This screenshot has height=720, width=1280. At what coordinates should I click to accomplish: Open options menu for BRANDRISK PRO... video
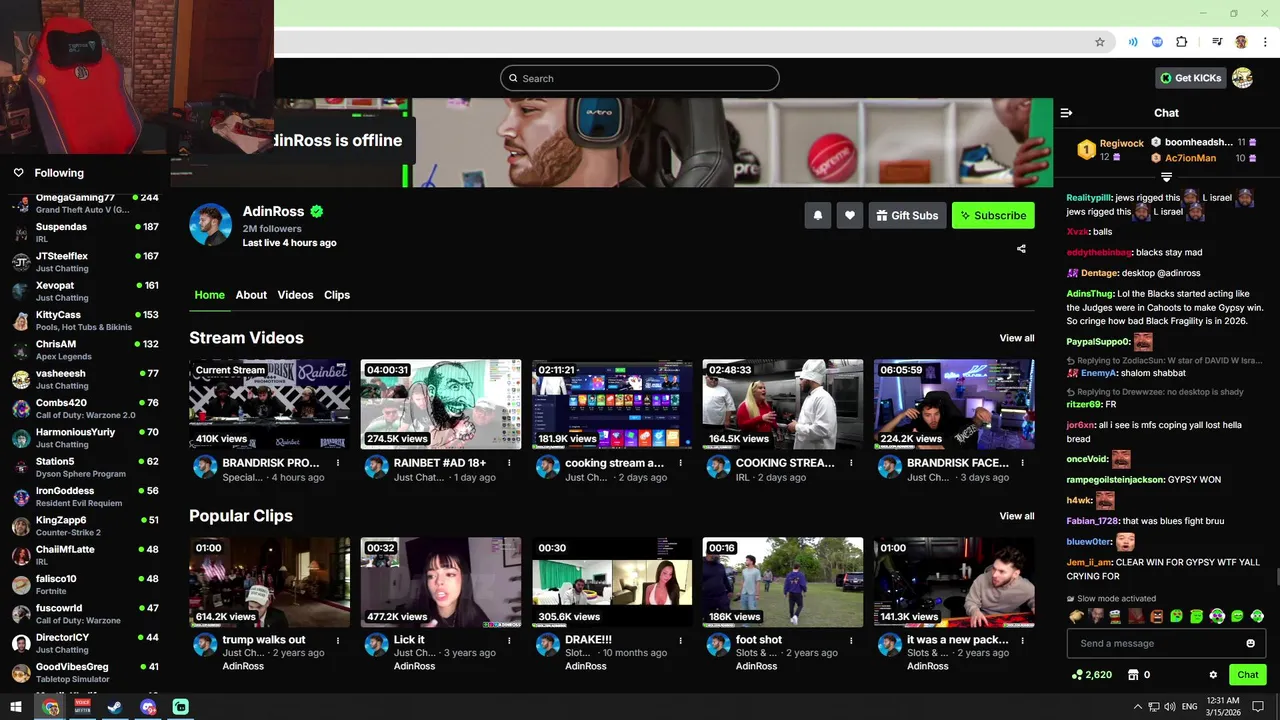(338, 463)
